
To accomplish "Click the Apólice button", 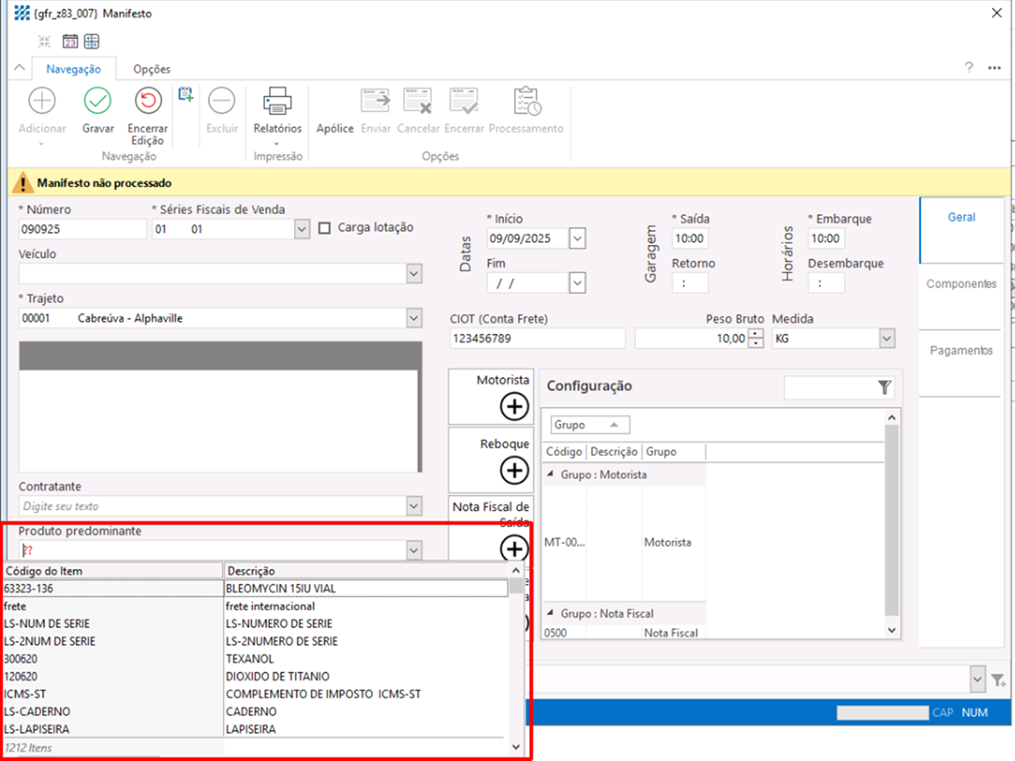I will [x=335, y=128].
